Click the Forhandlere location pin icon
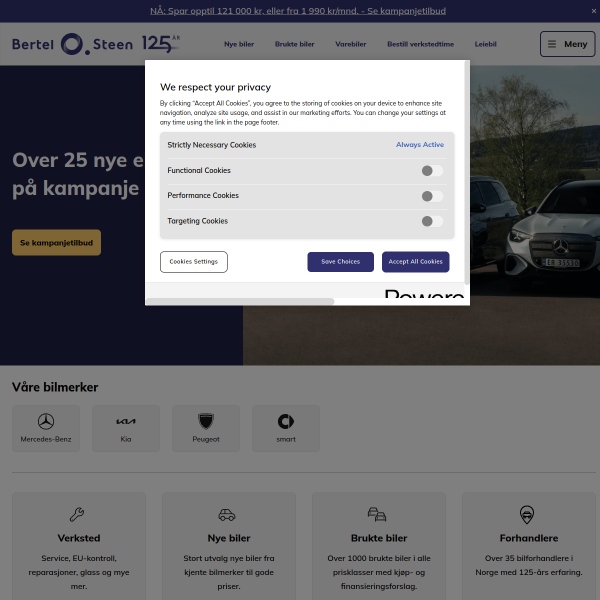The height and width of the screenshot is (600, 600). (527, 514)
